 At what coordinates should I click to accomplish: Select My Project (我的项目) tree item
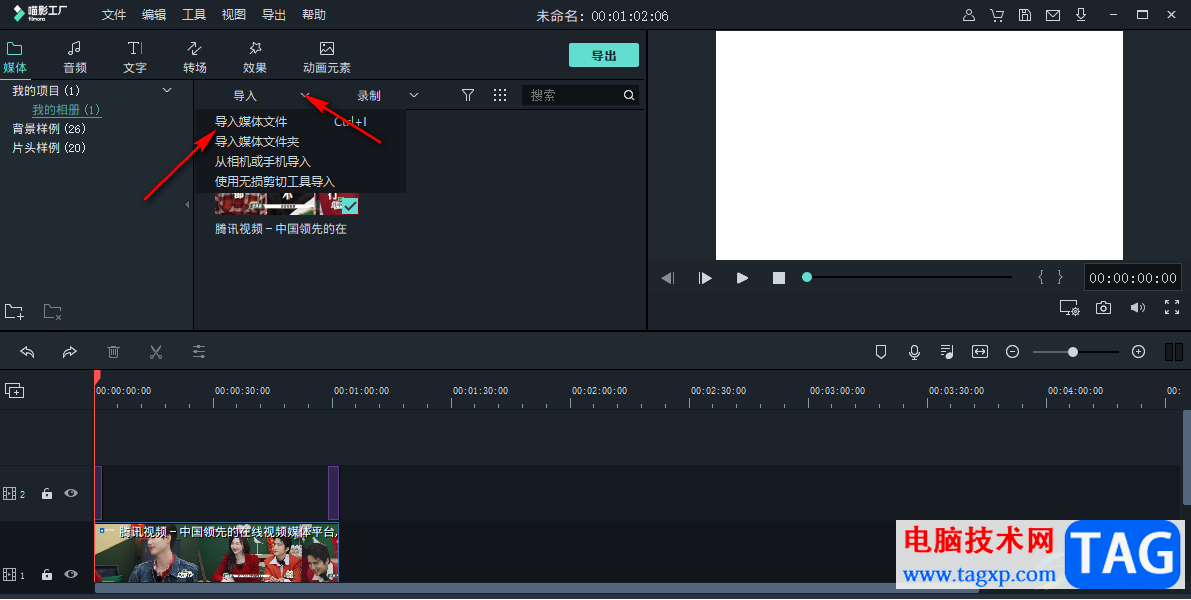pos(46,90)
